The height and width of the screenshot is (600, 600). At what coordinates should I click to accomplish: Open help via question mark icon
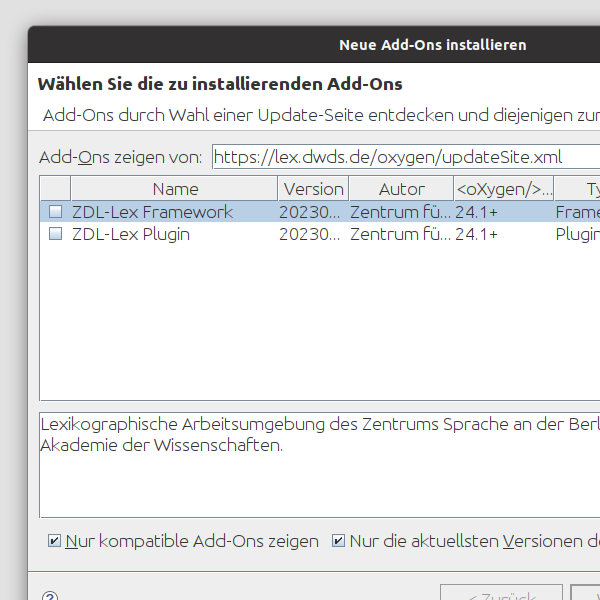pos(50,596)
